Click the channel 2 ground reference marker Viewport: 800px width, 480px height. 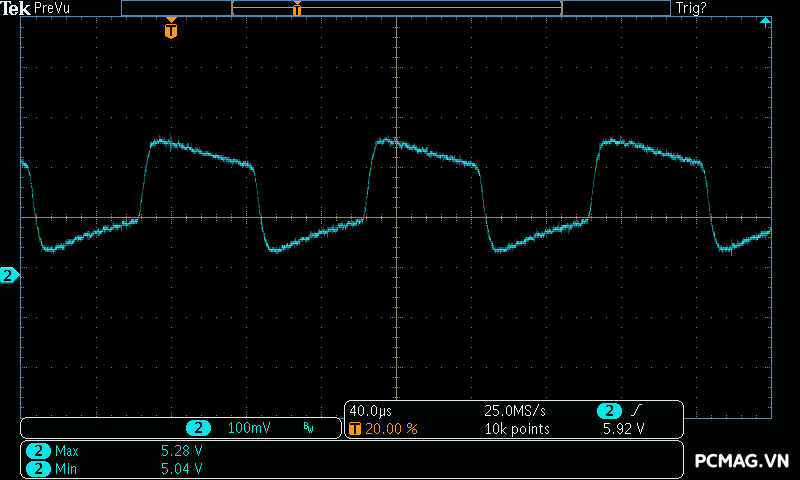coord(9,275)
